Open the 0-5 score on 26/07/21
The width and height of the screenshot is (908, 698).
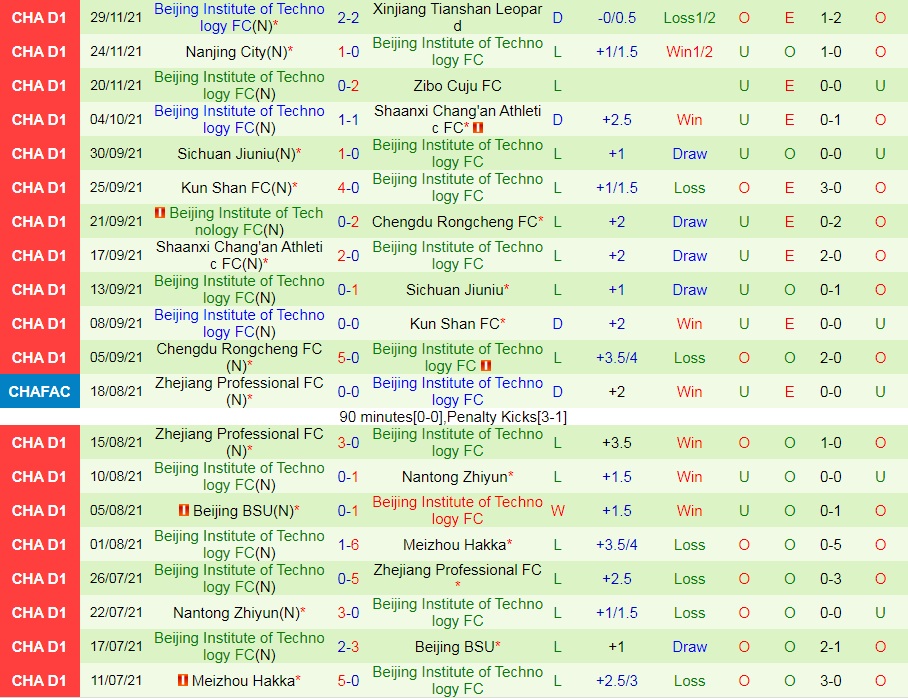click(x=348, y=579)
